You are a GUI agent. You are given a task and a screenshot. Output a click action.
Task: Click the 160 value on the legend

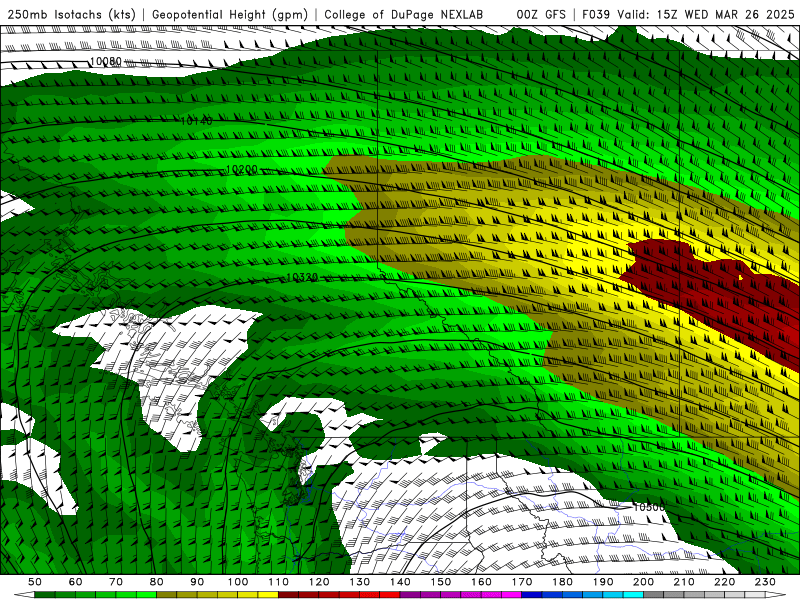click(x=481, y=582)
